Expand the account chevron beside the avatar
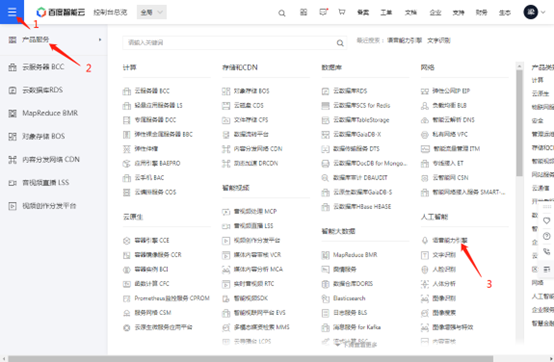 543,12
